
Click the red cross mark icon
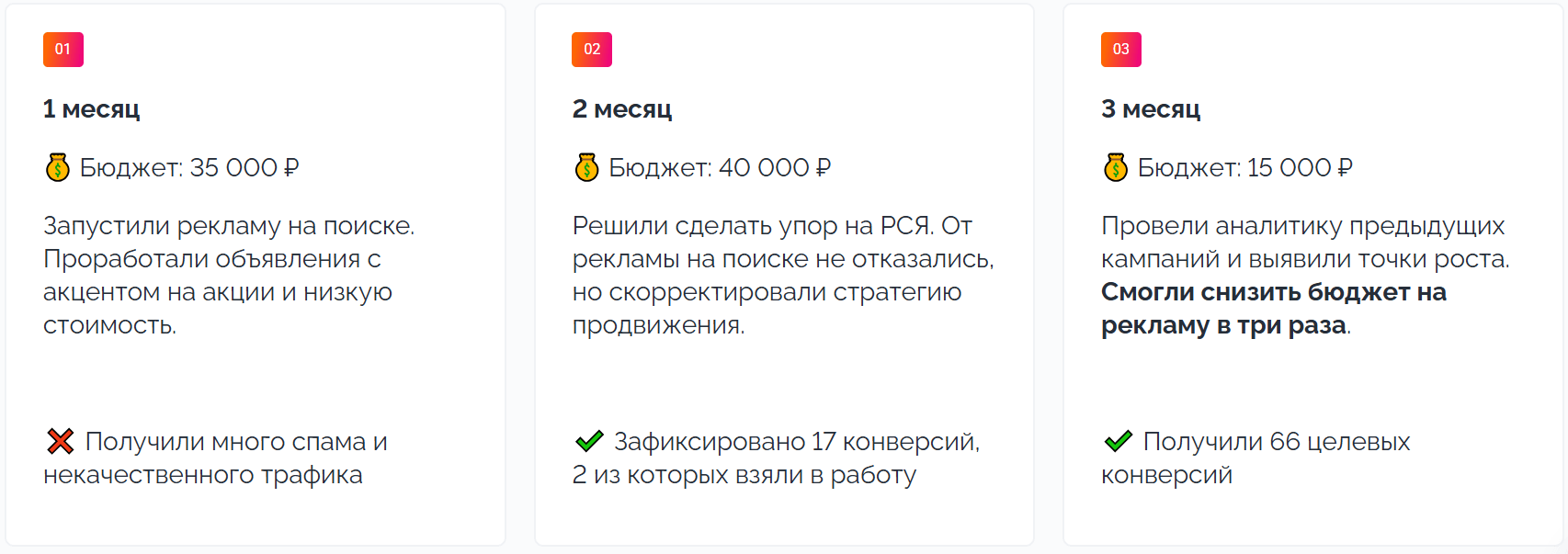click(61, 442)
